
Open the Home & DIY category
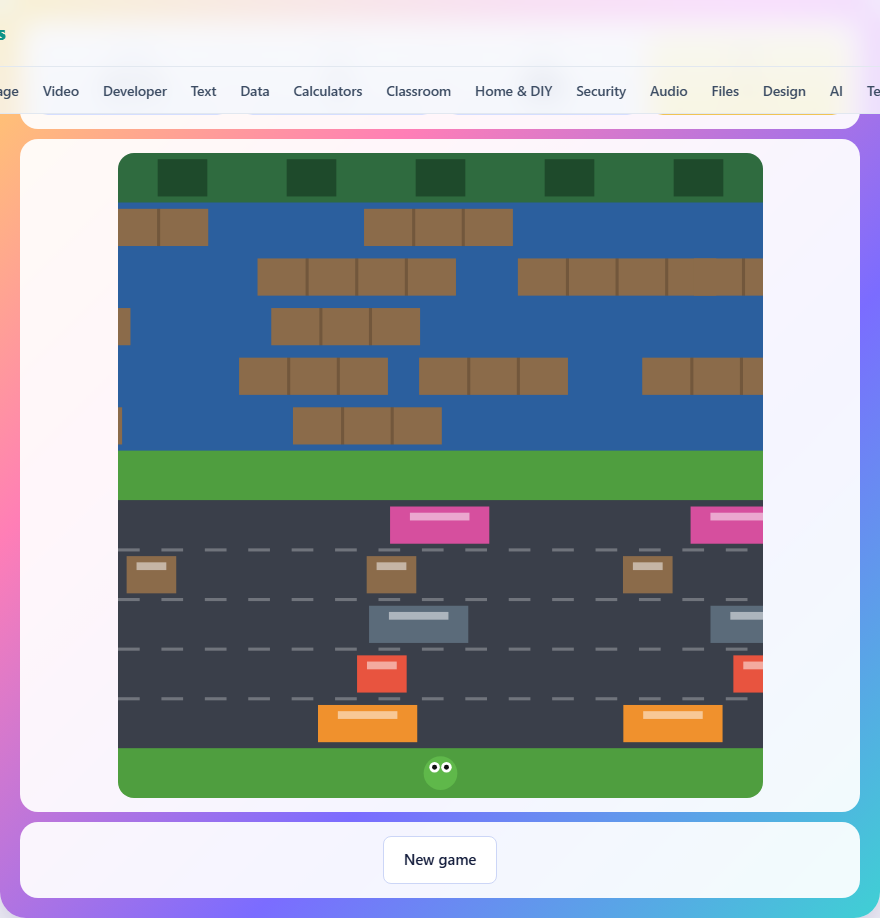[x=513, y=91]
